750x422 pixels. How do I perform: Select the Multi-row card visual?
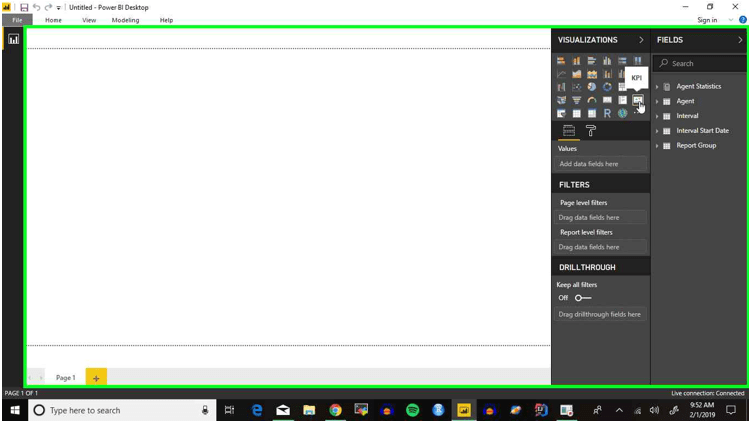click(622, 100)
